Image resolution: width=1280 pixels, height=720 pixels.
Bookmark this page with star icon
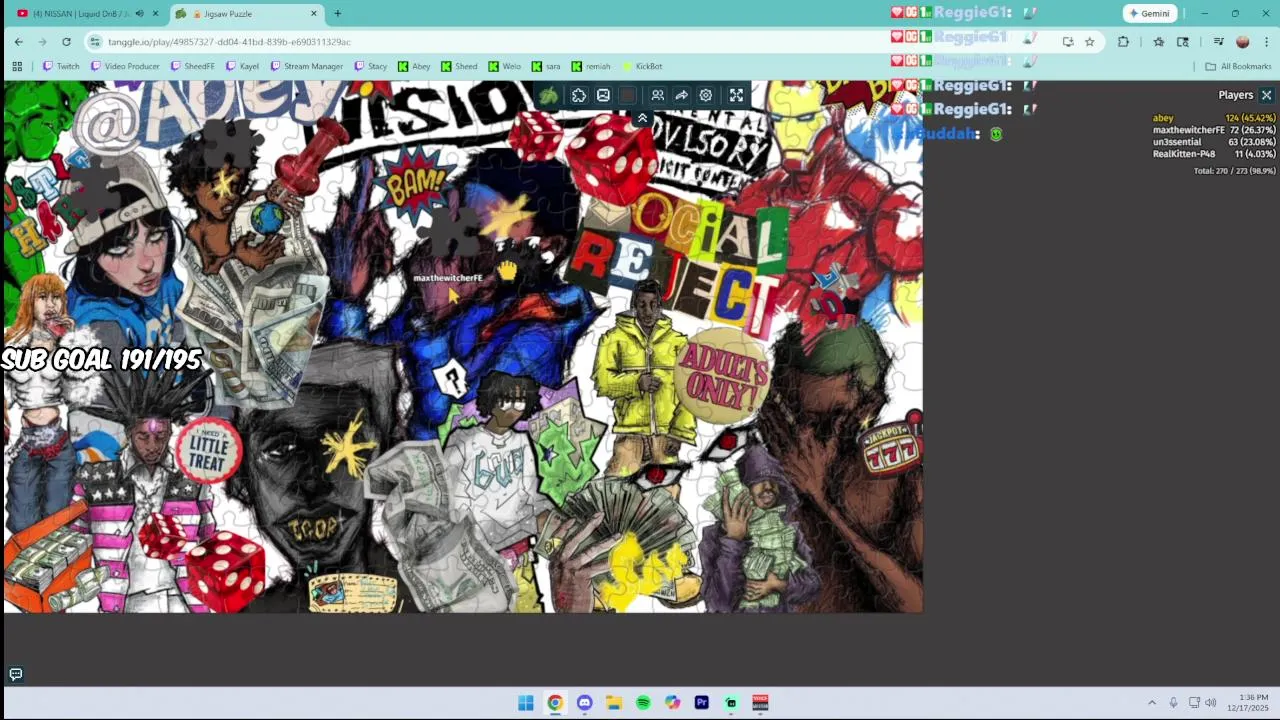tap(1090, 42)
